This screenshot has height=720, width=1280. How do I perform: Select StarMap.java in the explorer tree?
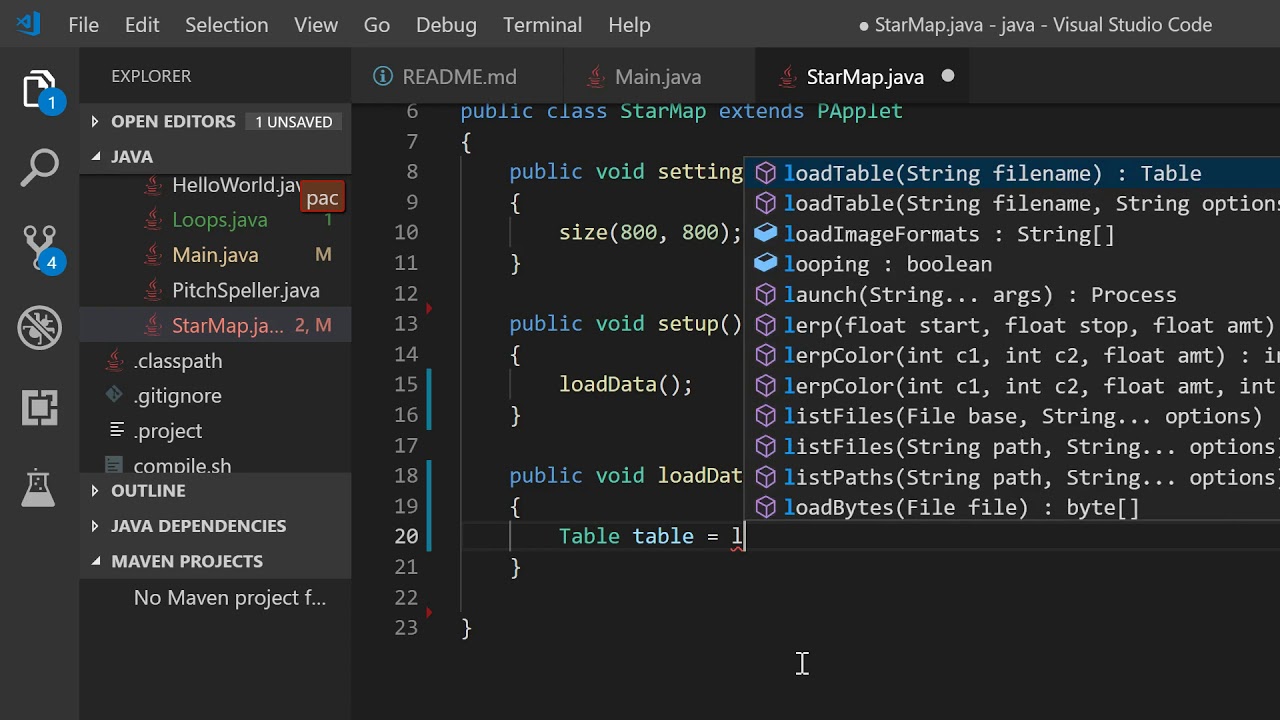point(215,325)
